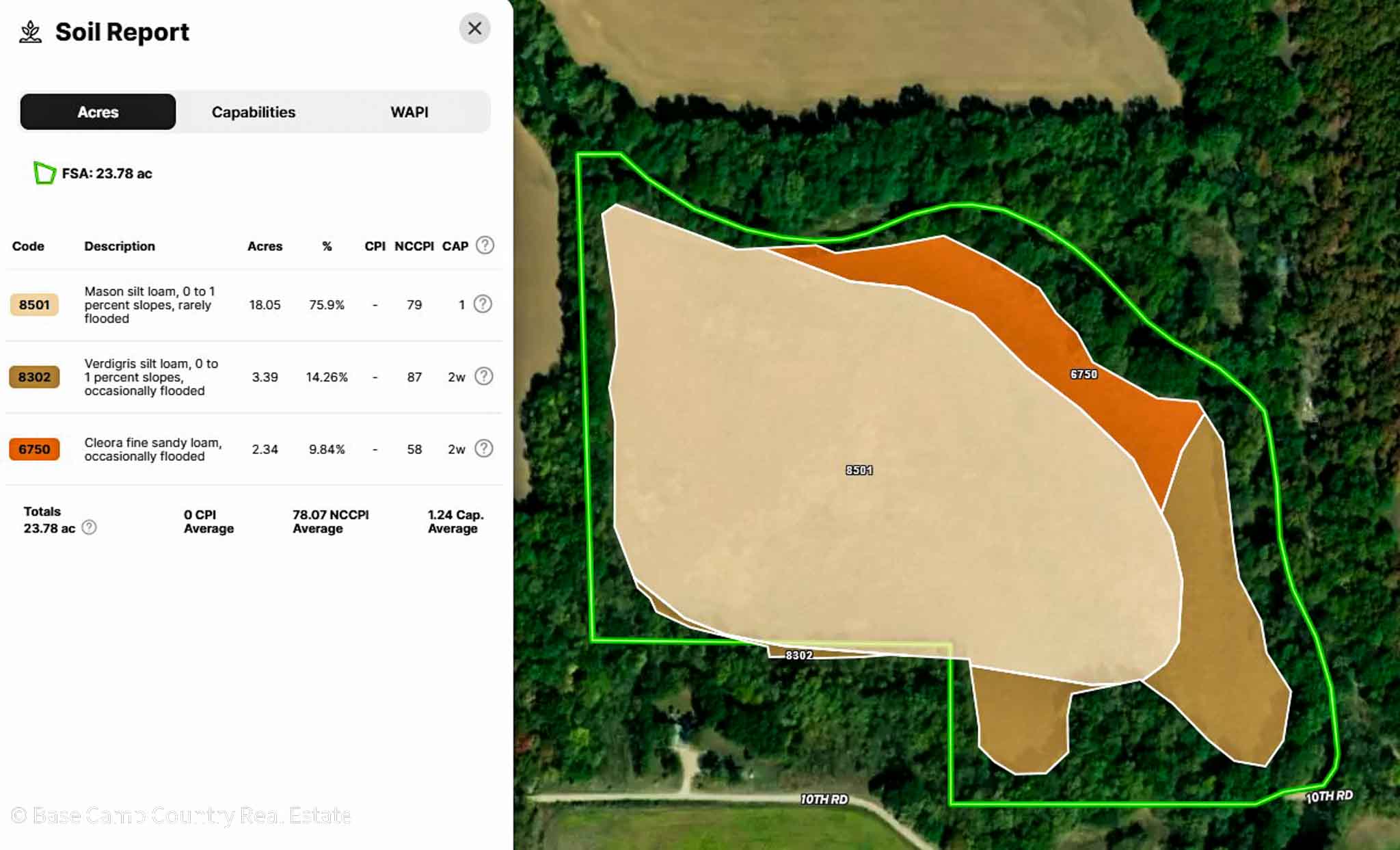The height and width of the screenshot is (850, 1400).
Task: Click the 8501 soil code swatch
Action: pos(34,305)
